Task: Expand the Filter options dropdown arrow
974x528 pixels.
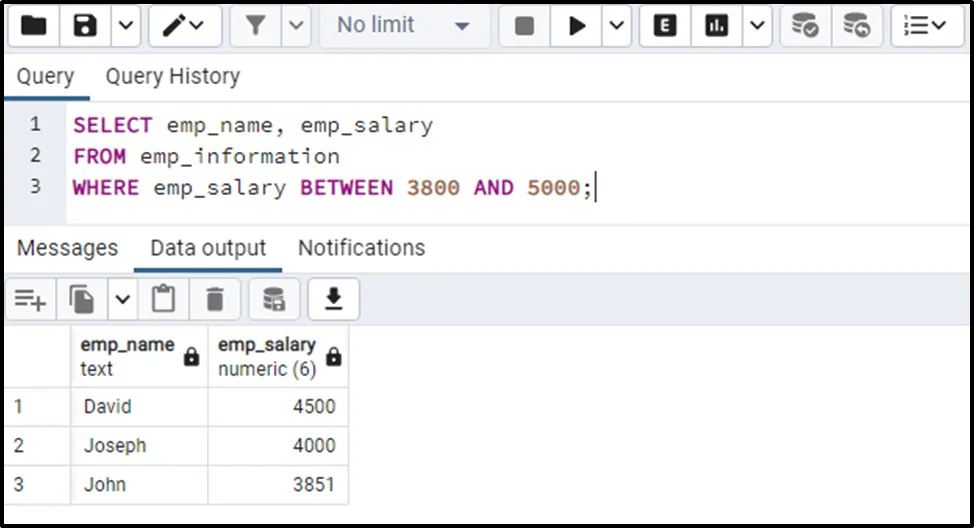Action: click(295, 25)
